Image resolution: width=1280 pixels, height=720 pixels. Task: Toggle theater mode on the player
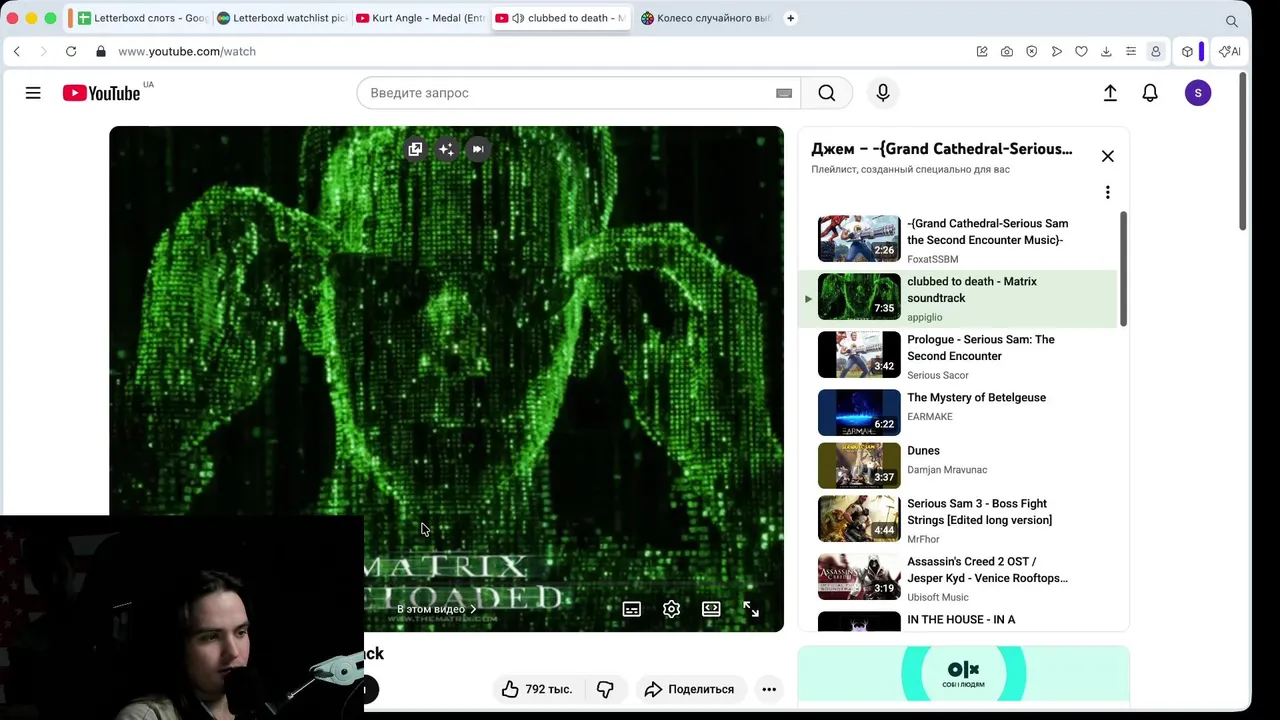[711, 609]
